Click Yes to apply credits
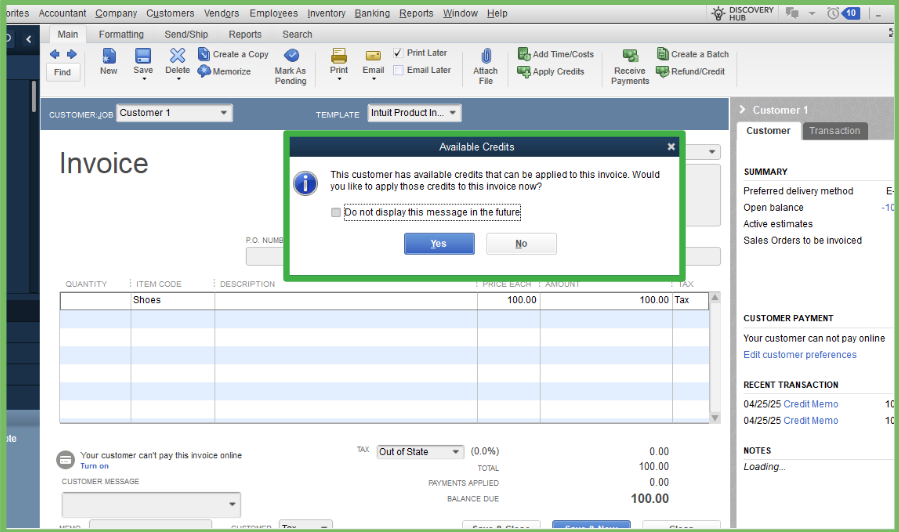Viewport: 899px width, 532px height. (x=438, y=244)
